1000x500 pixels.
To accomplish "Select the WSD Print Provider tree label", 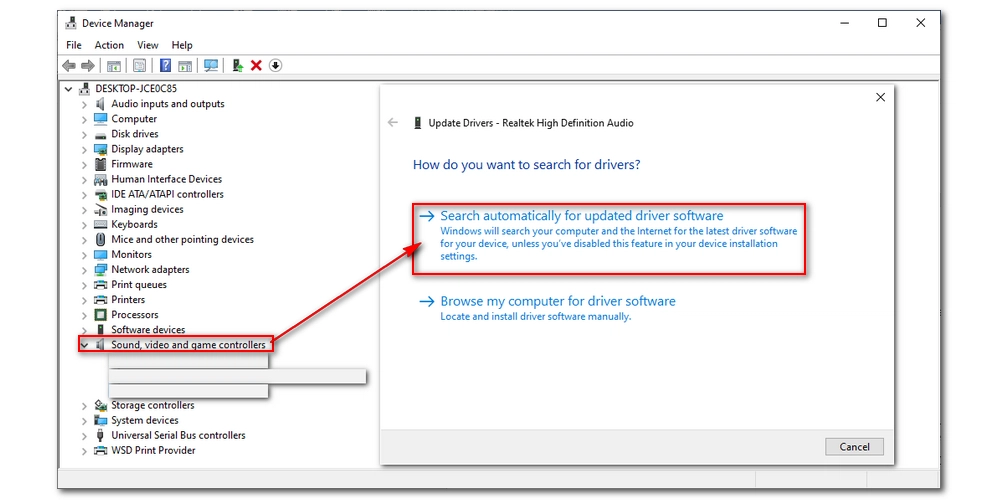I will tap(153, 450).
